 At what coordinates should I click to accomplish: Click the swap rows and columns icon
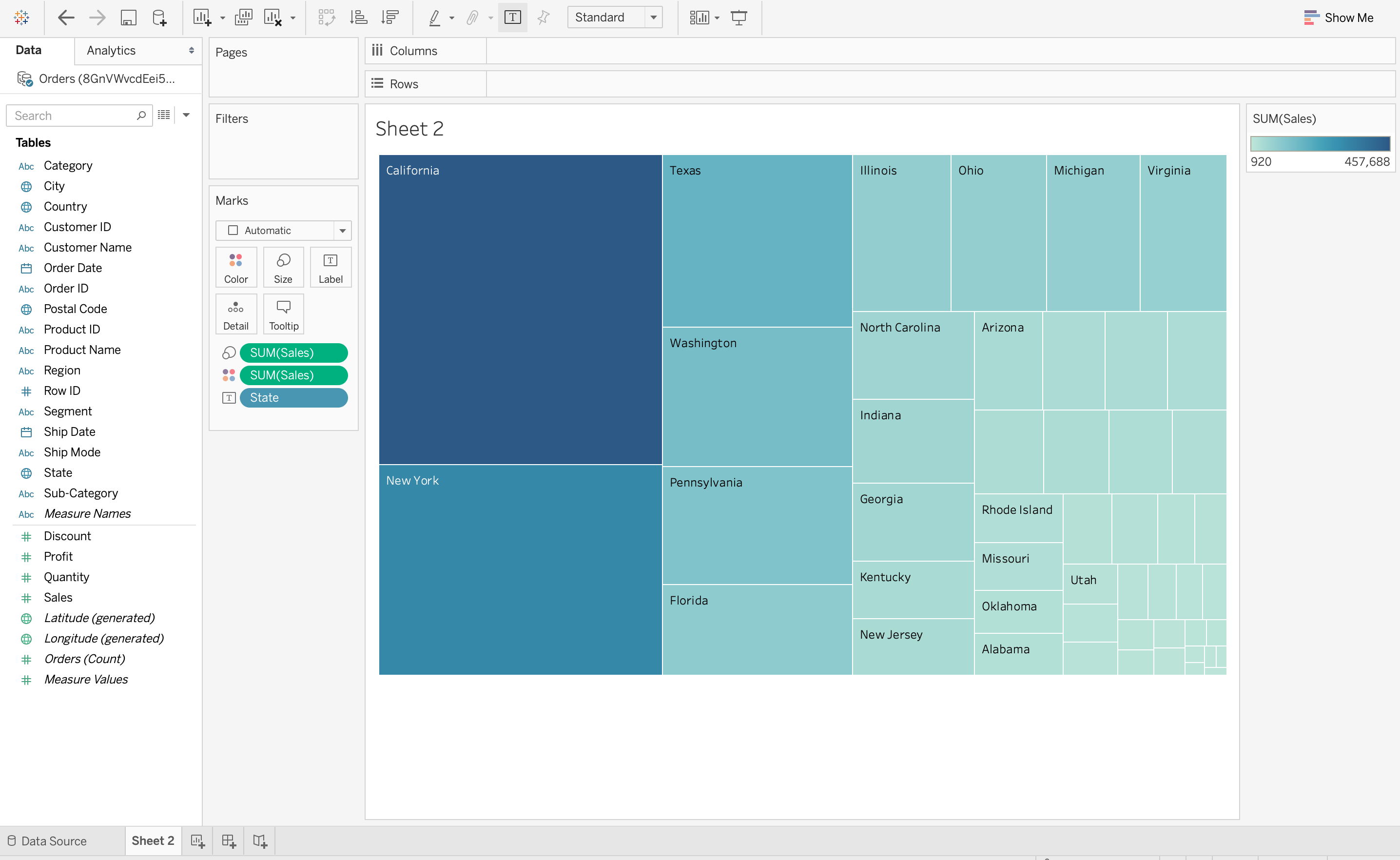click(327, 18)
